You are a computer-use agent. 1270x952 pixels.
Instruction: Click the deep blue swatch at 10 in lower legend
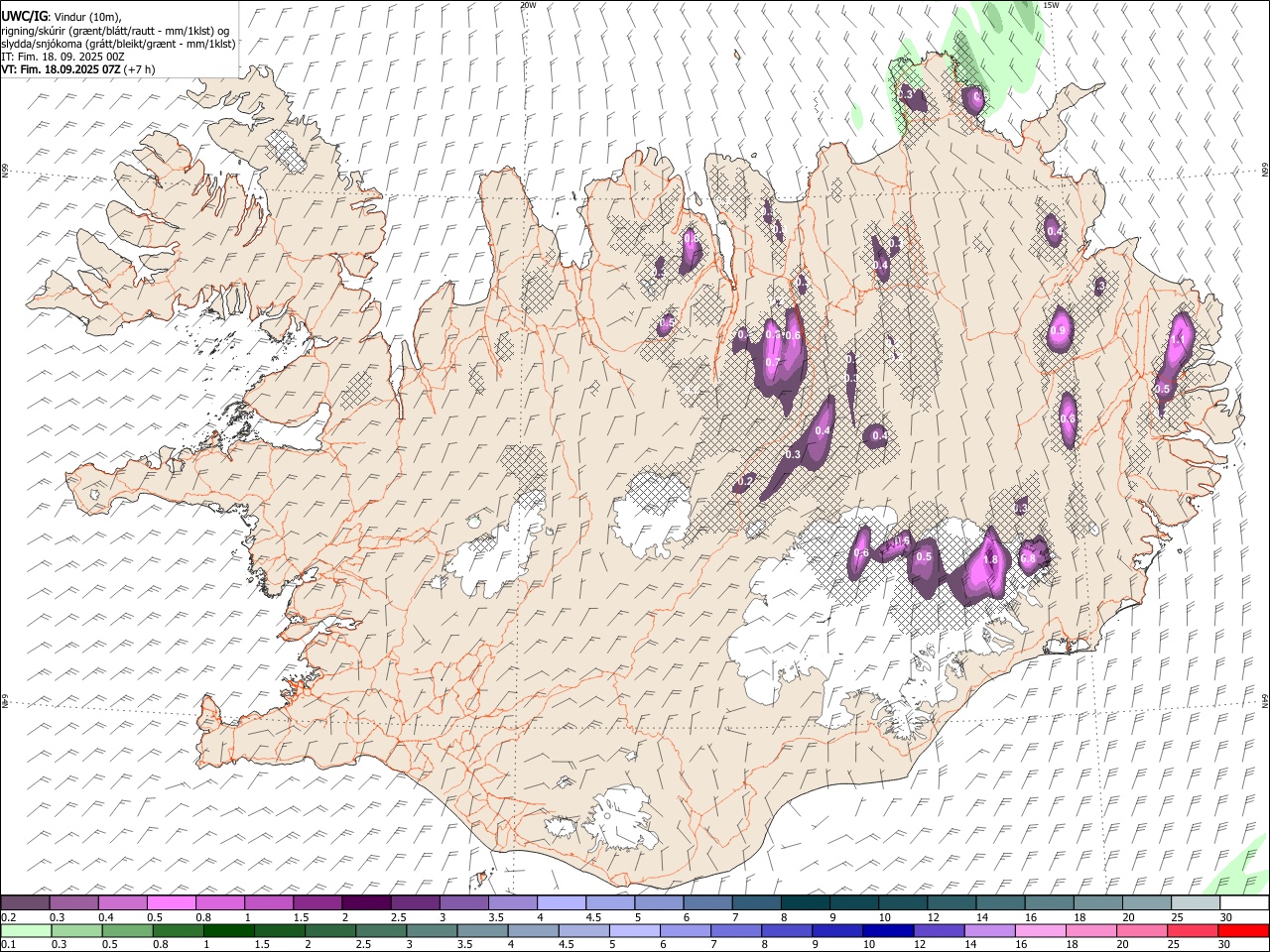tap(888, 930)
